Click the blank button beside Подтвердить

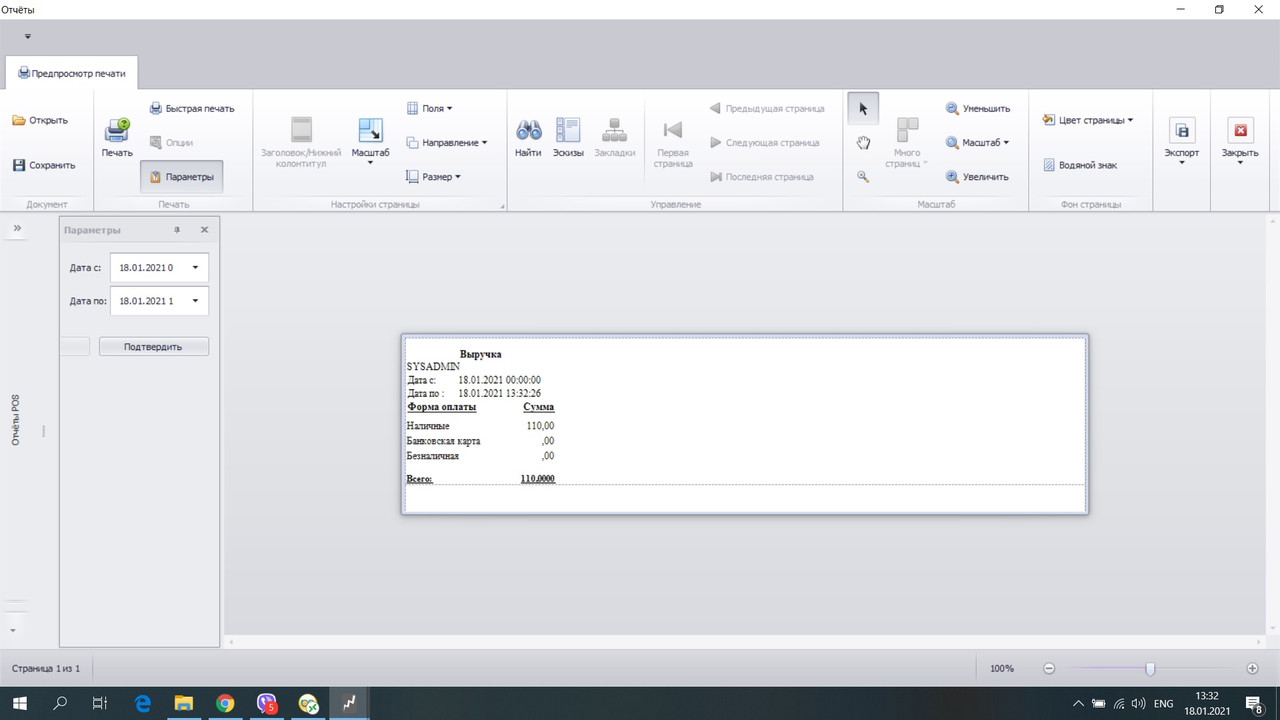[x=76, y=347]
